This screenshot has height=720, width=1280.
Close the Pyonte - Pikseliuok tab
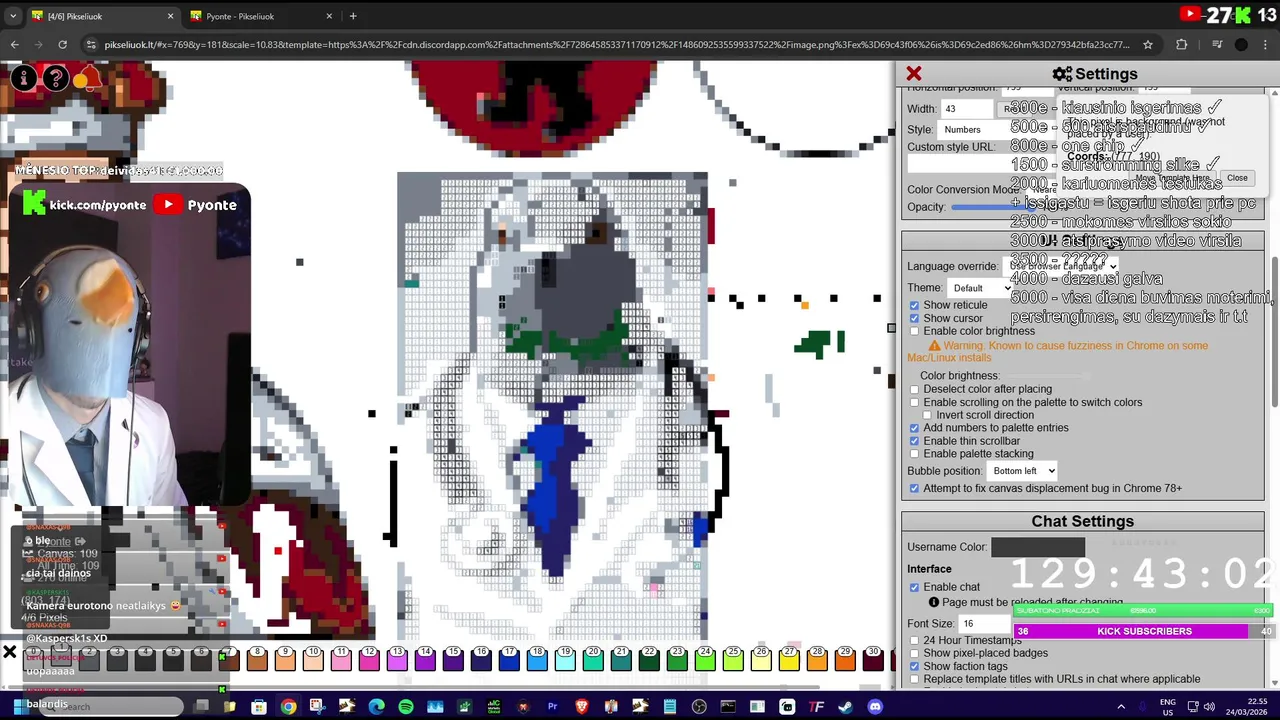point(329,16)
